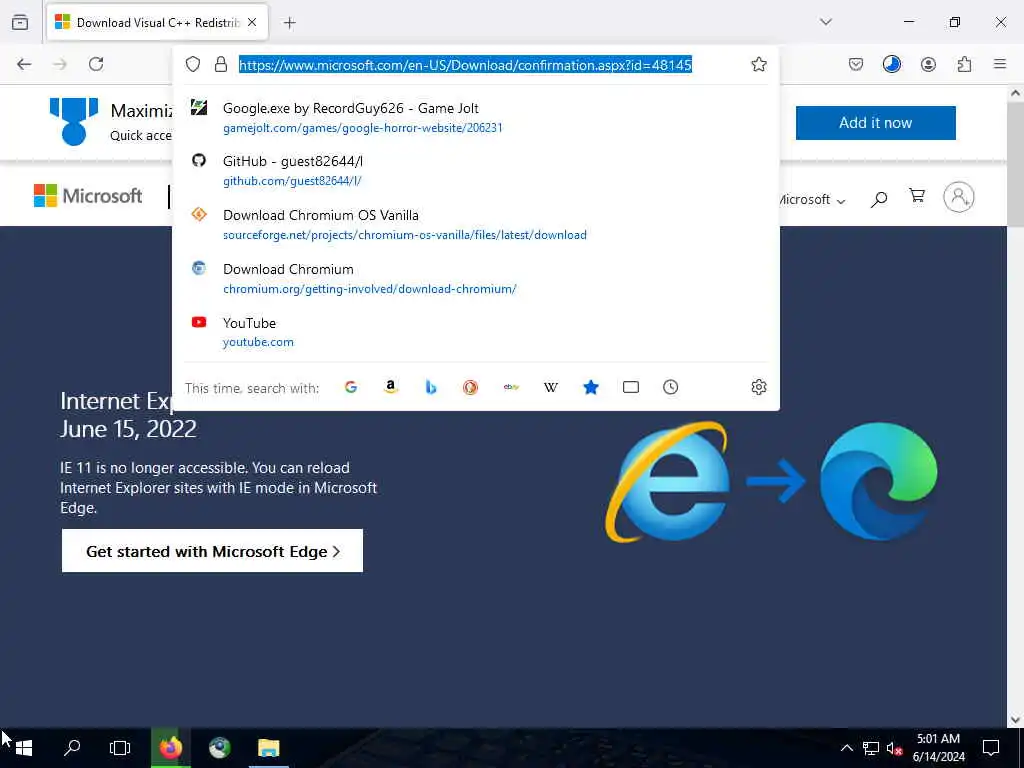This screenshot has height=768, width=1024.
Task: Open the Extensions puzzle icon
Action: coord(964,64)
